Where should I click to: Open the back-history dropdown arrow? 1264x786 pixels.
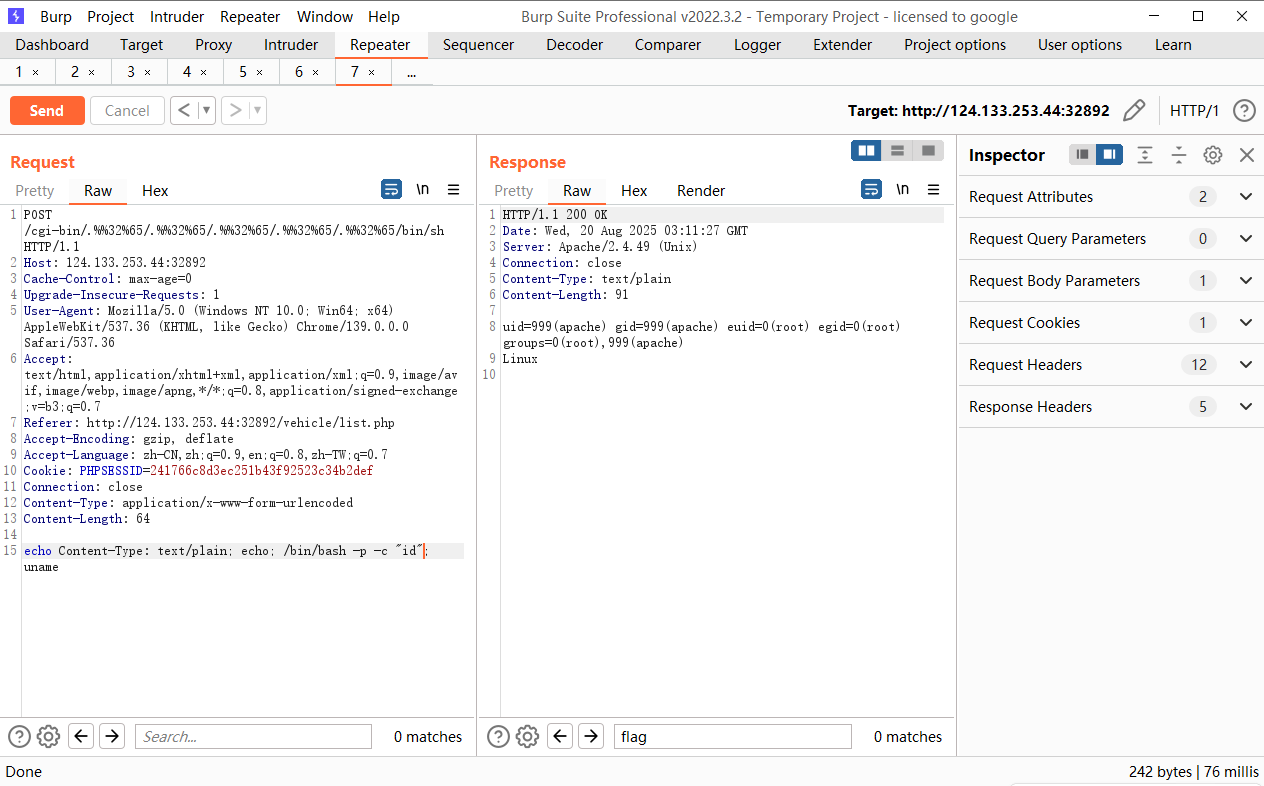[206, 110]
